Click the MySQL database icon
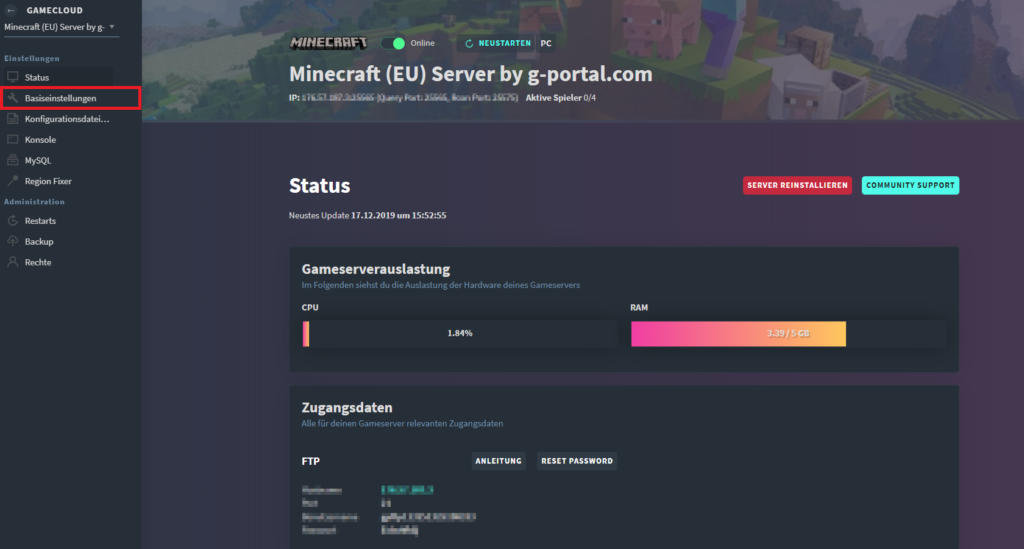1024x549 pixels. (12, 160)
